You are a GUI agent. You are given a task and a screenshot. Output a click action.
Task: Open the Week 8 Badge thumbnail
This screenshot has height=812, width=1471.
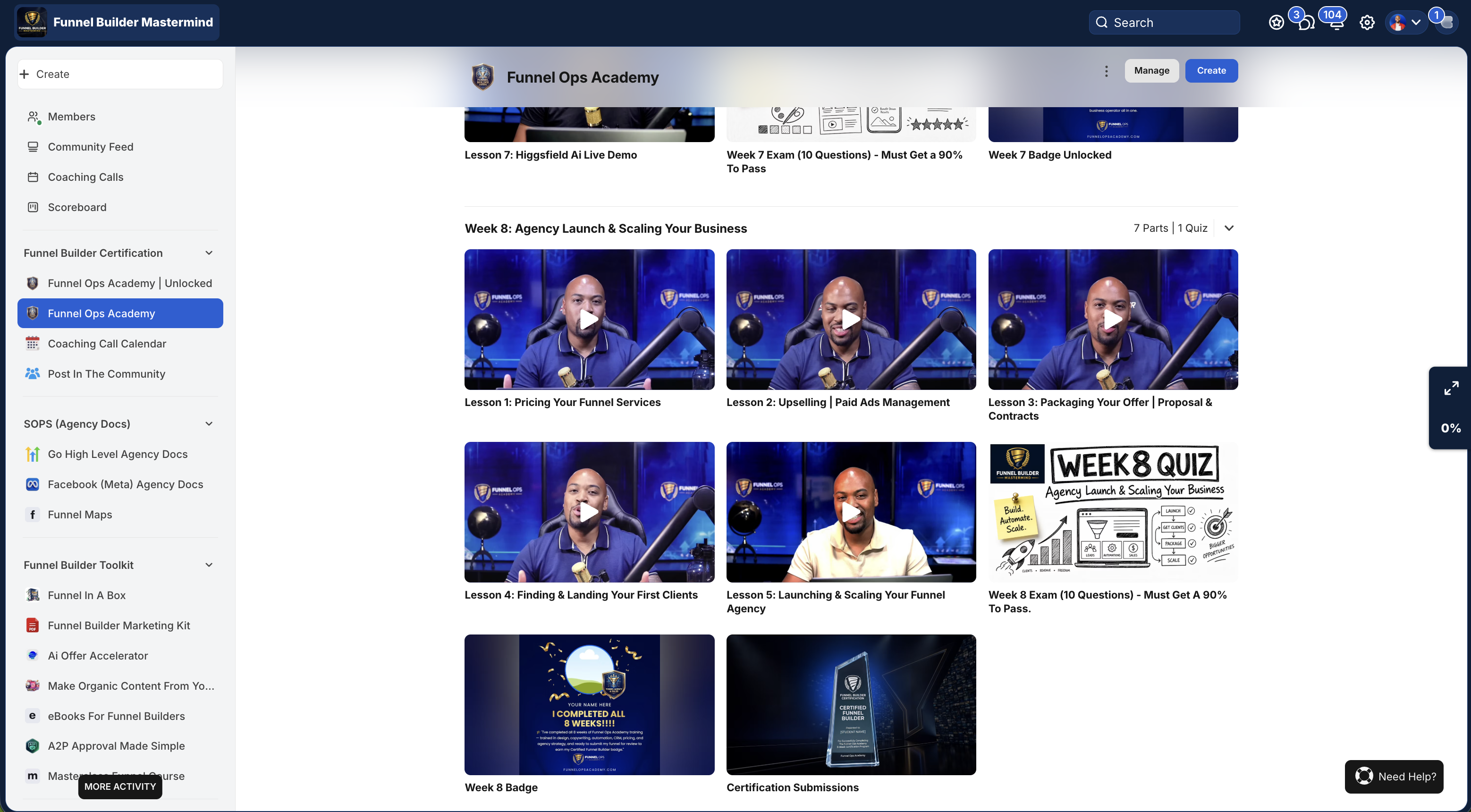click(x=589, y=705)
